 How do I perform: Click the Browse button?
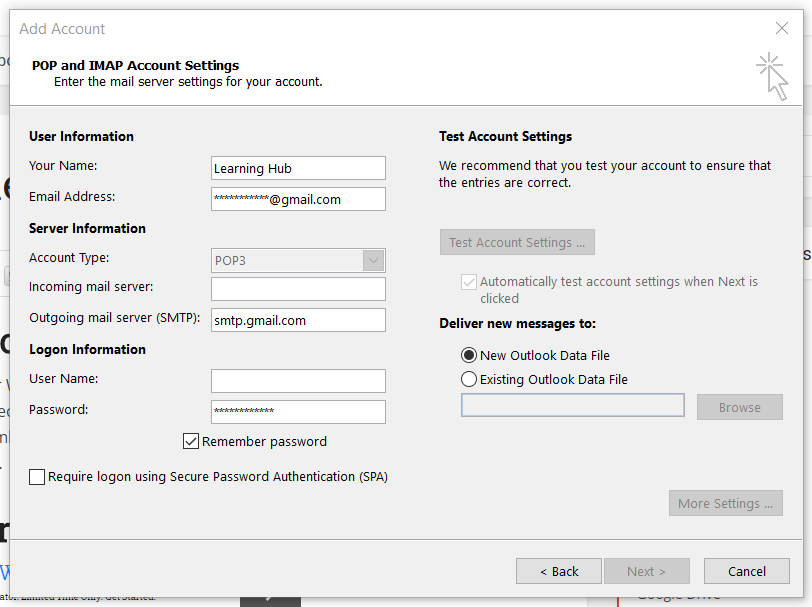pos(739,407)
